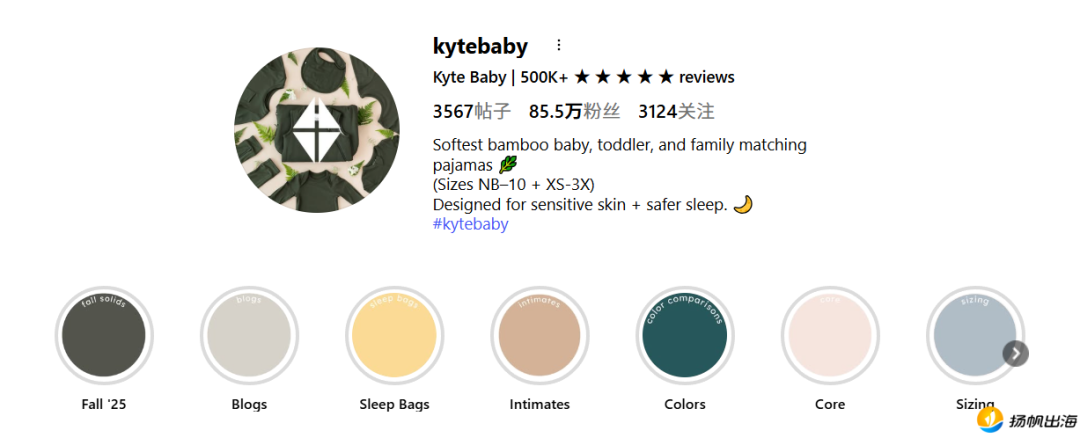This screenshot has height=438, width=1080.
Task: Click the 3567 posts count
Action: point(471,111)
